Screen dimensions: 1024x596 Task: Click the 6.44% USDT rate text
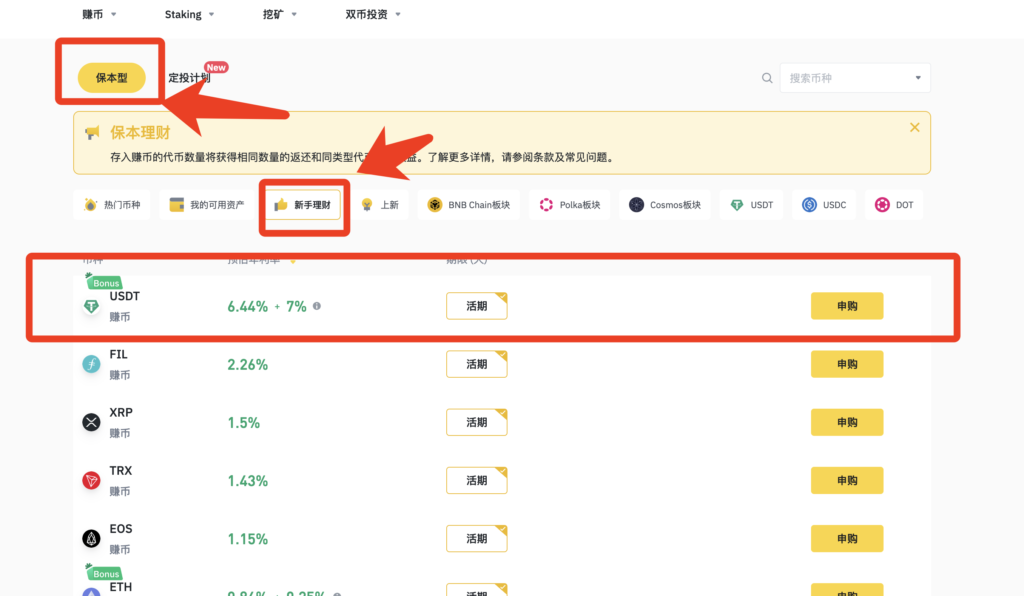tap(248, 307)
